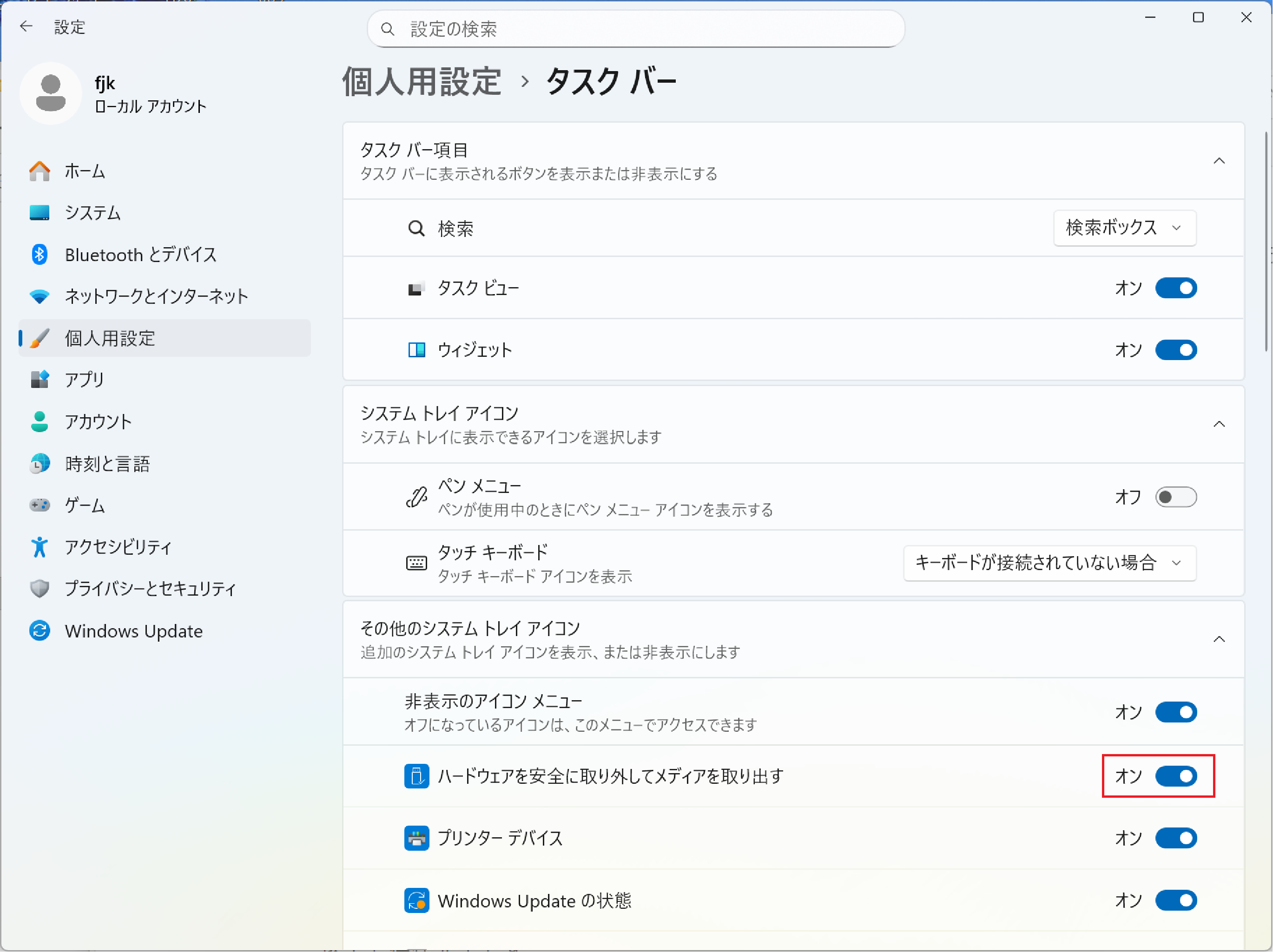Click 個人用設定 breadcrumb link

[422, 81]
